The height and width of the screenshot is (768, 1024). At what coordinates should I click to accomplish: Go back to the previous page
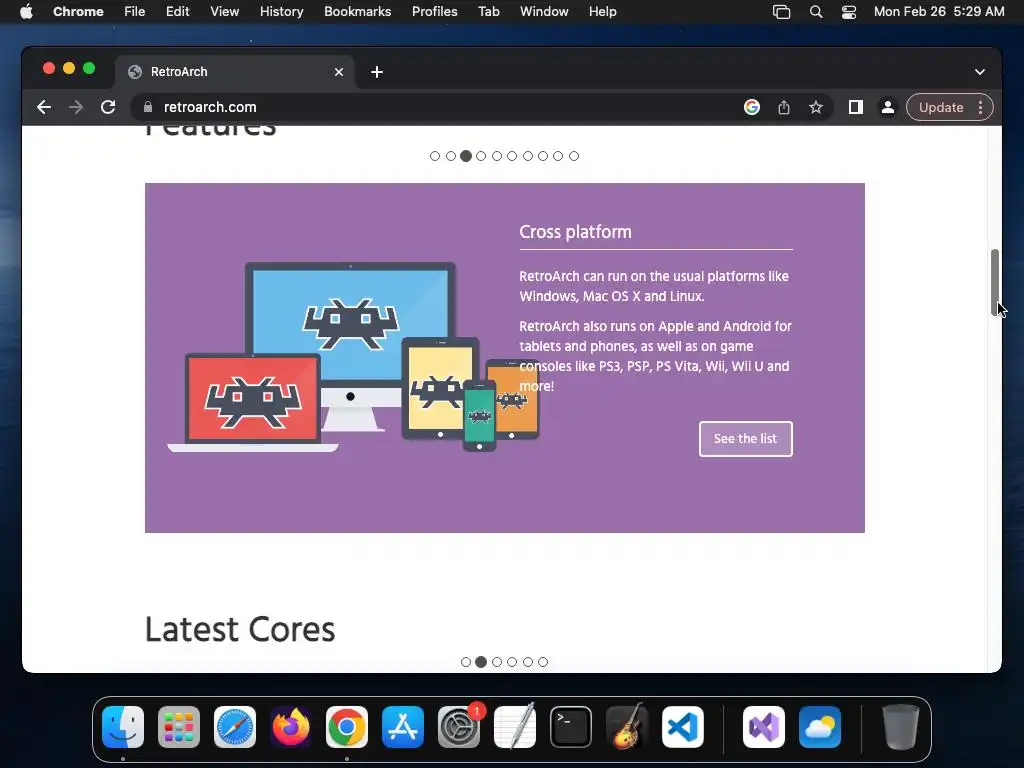pos(44,107)
